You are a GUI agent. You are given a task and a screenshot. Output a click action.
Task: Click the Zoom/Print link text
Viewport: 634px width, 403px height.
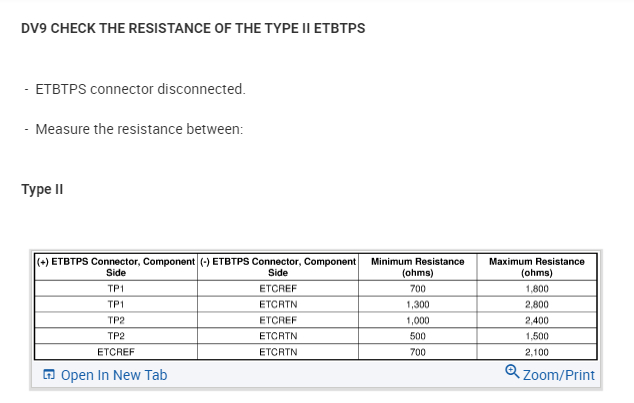[558, 376]
